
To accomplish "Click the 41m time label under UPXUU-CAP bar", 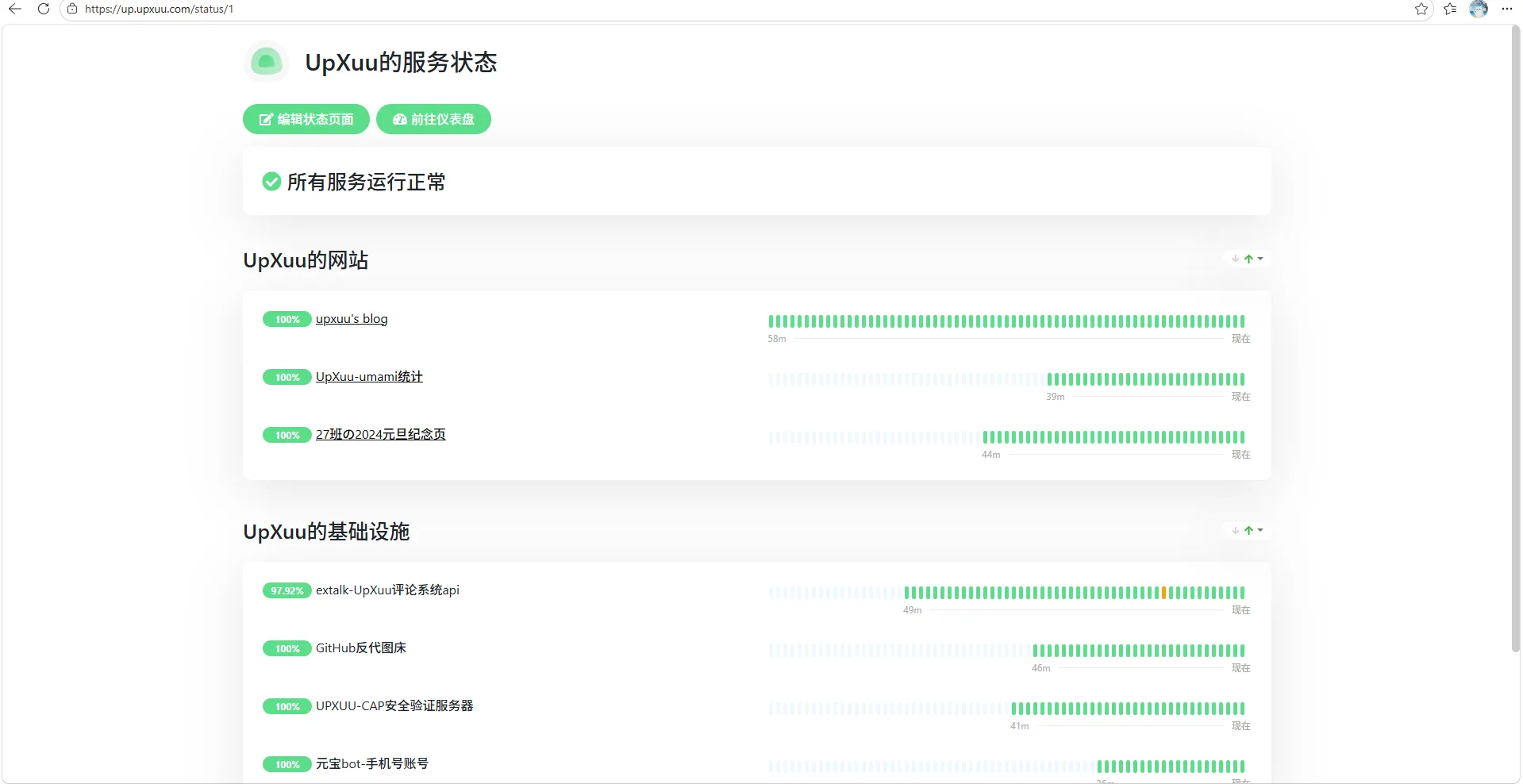I will [1020, 726].
